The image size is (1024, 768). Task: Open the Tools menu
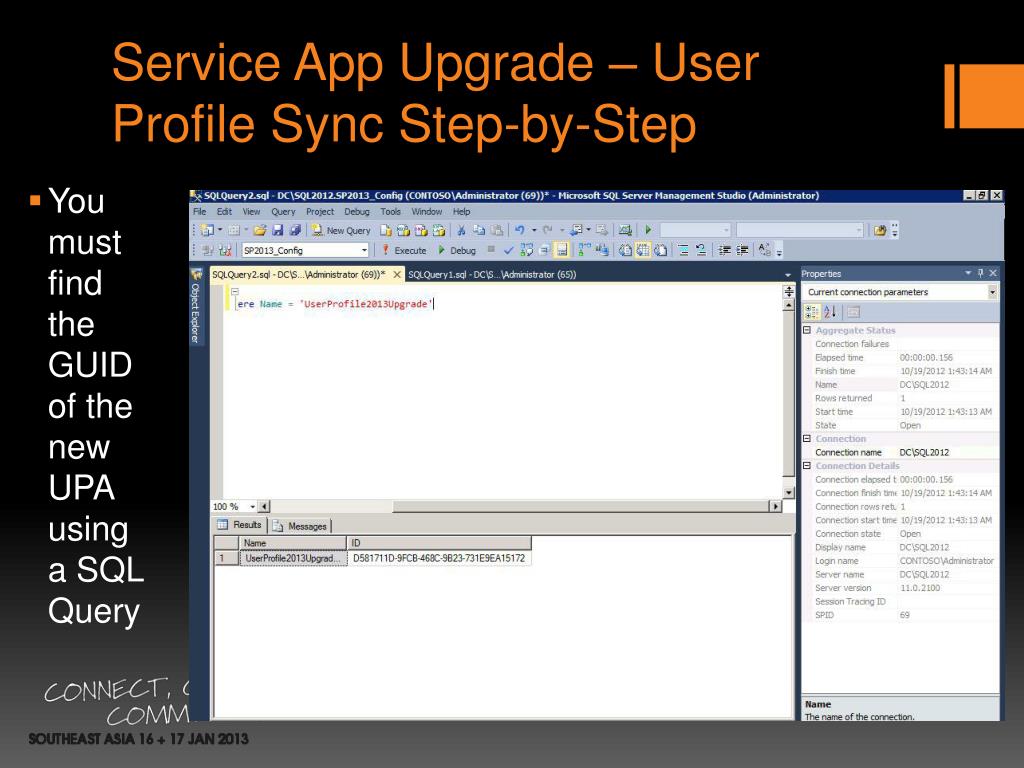coord(391,212)
